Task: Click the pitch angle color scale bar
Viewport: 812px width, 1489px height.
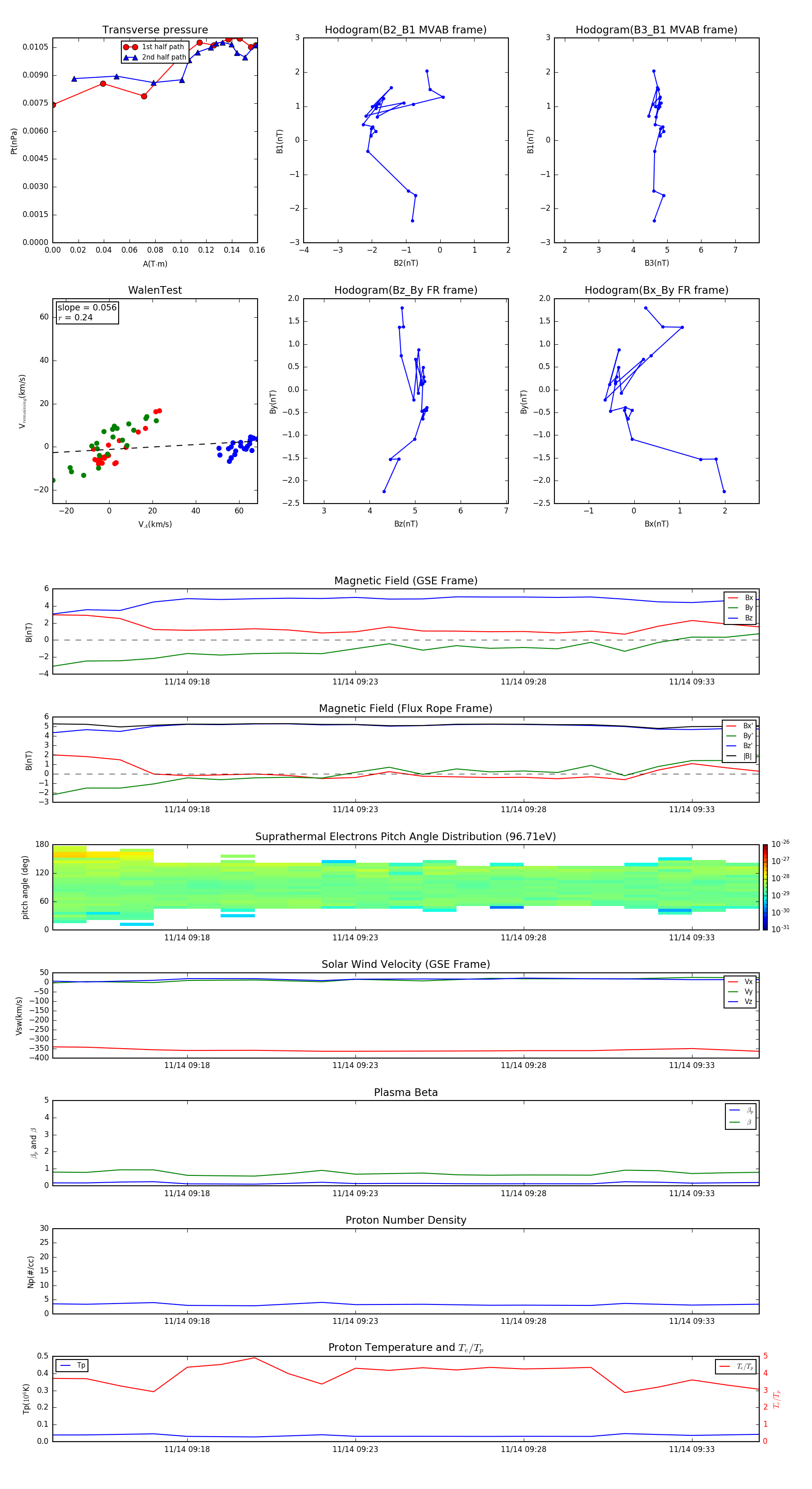Action: (x=765, y=887)
